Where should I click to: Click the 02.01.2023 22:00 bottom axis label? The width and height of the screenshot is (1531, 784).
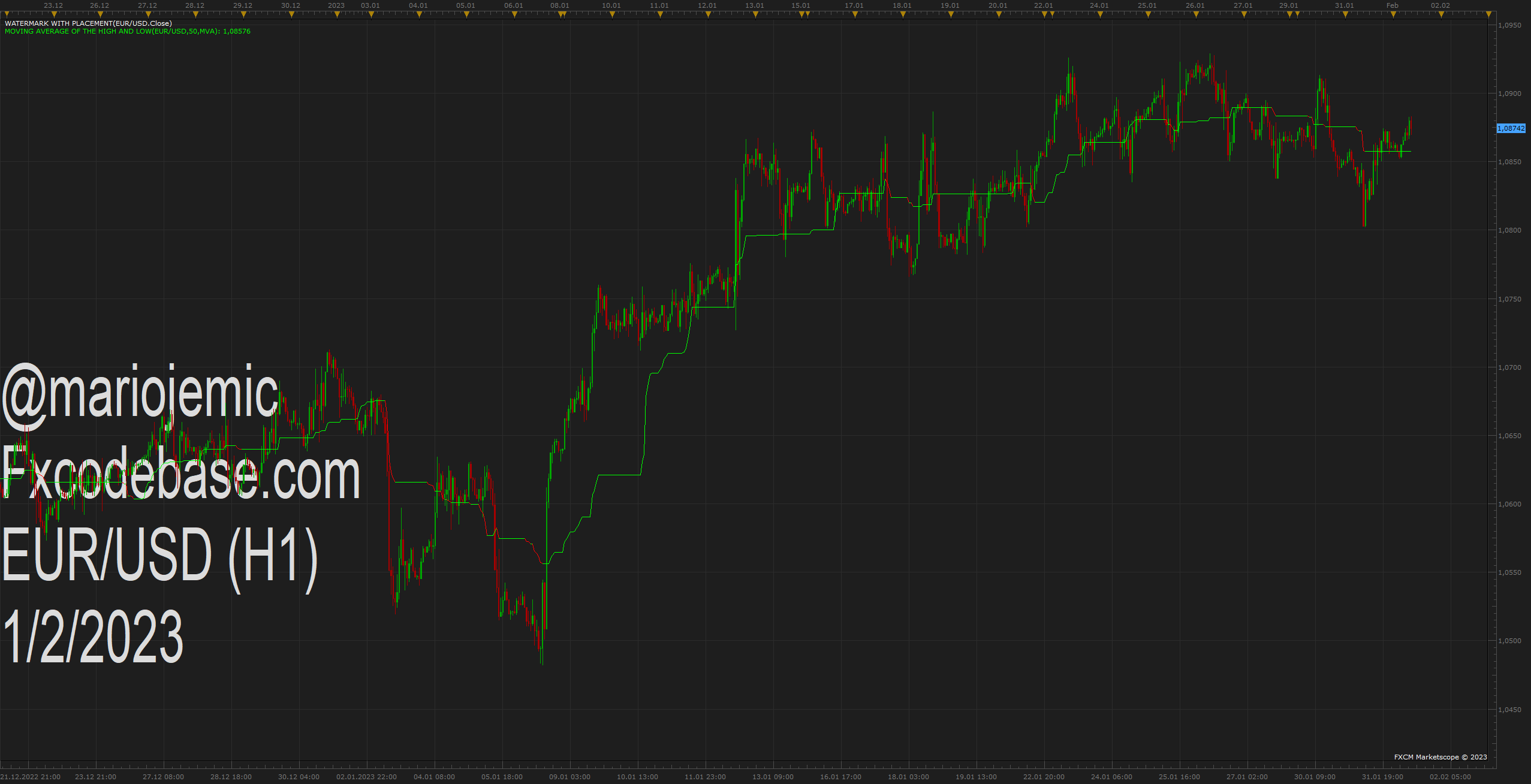pyautogui.click(x=367, y=777)
